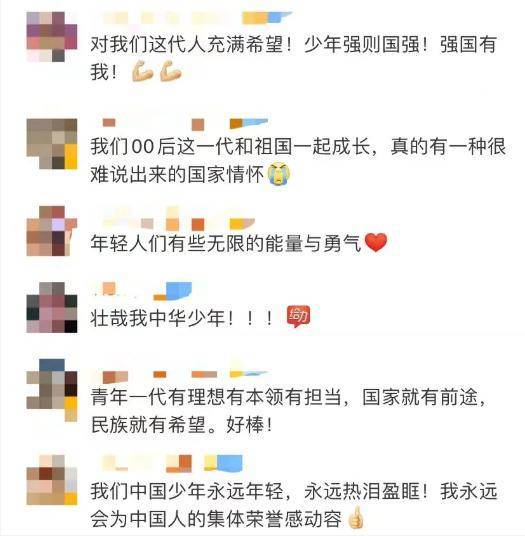525x536 pixels.
Task: Select the comment text 少年强则国强
Action: [x=362, y=44]
